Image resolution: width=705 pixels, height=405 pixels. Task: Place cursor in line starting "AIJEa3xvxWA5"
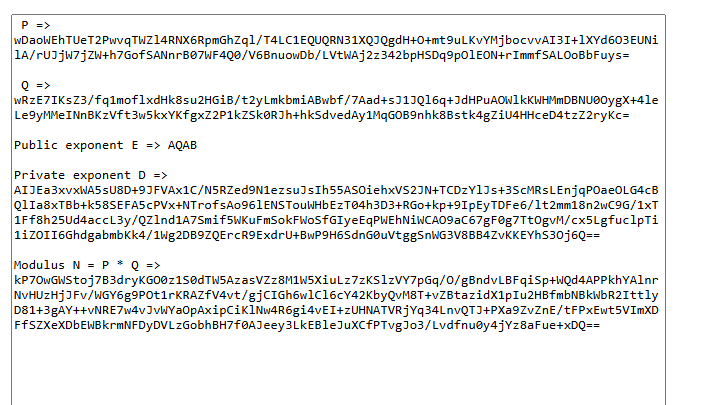[336, 190]
